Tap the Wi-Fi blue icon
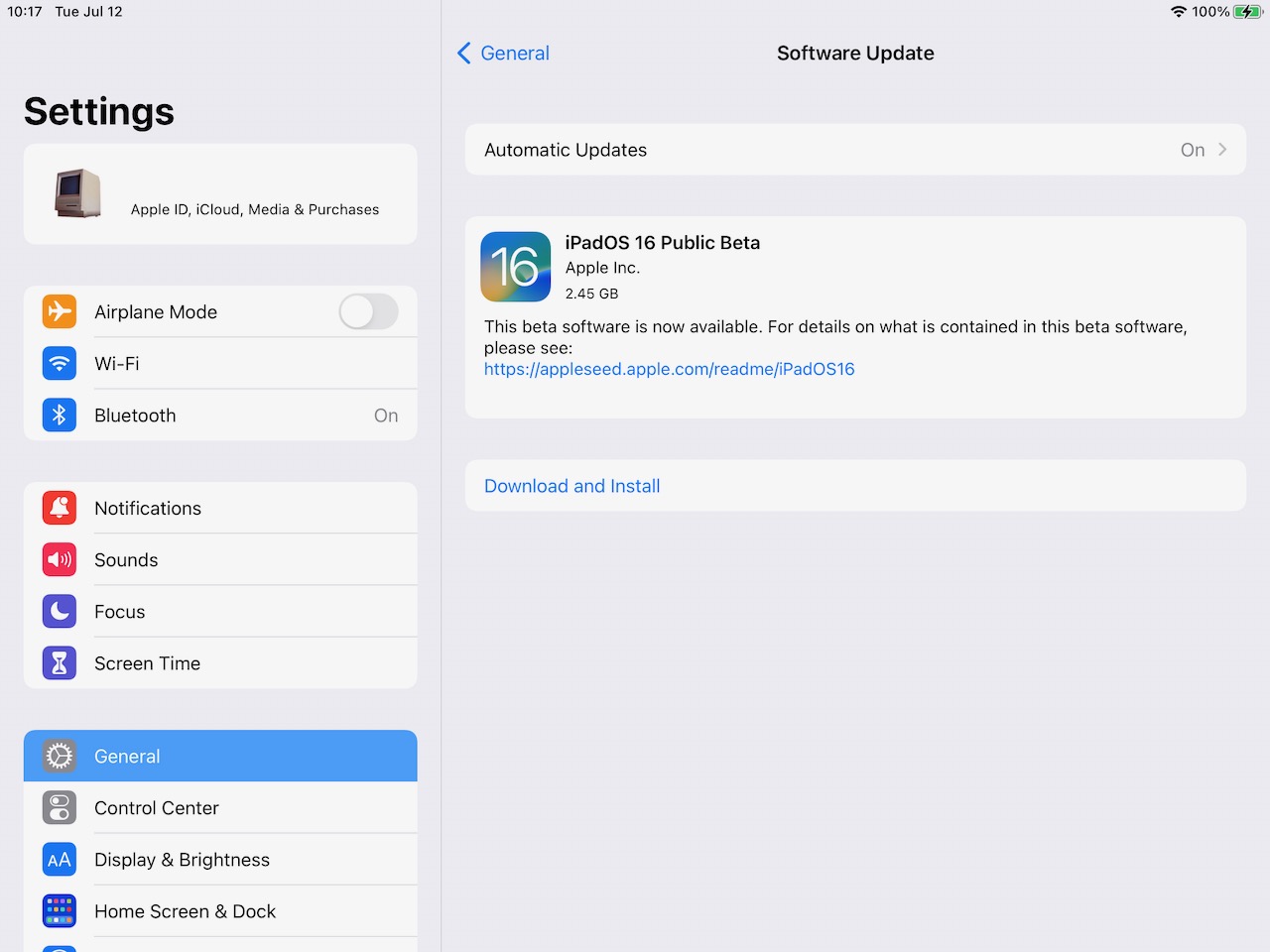This screenshot has width=1270, height=952. (x=60, y=363)
